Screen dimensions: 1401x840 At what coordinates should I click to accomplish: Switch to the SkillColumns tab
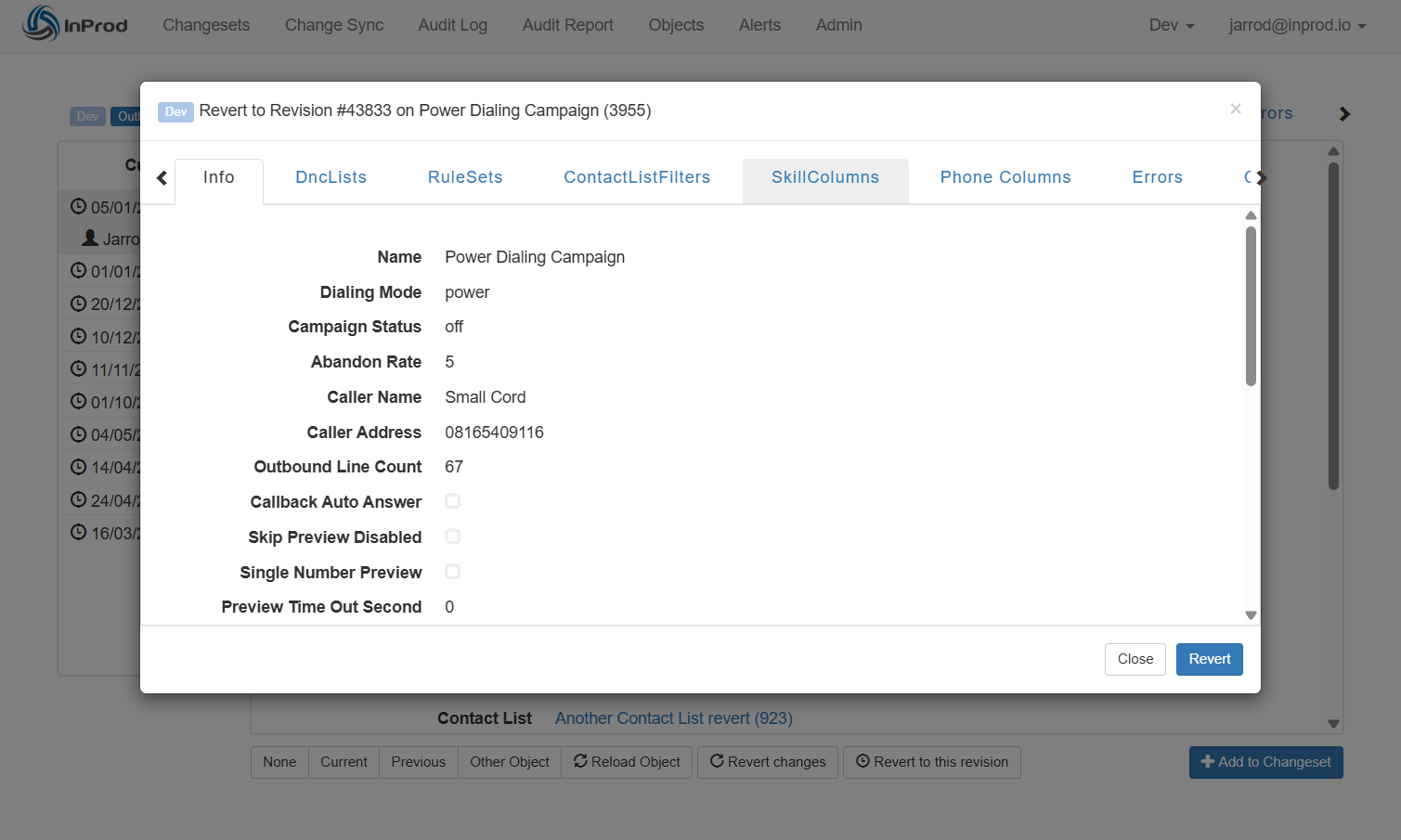(x=824, y=177)
